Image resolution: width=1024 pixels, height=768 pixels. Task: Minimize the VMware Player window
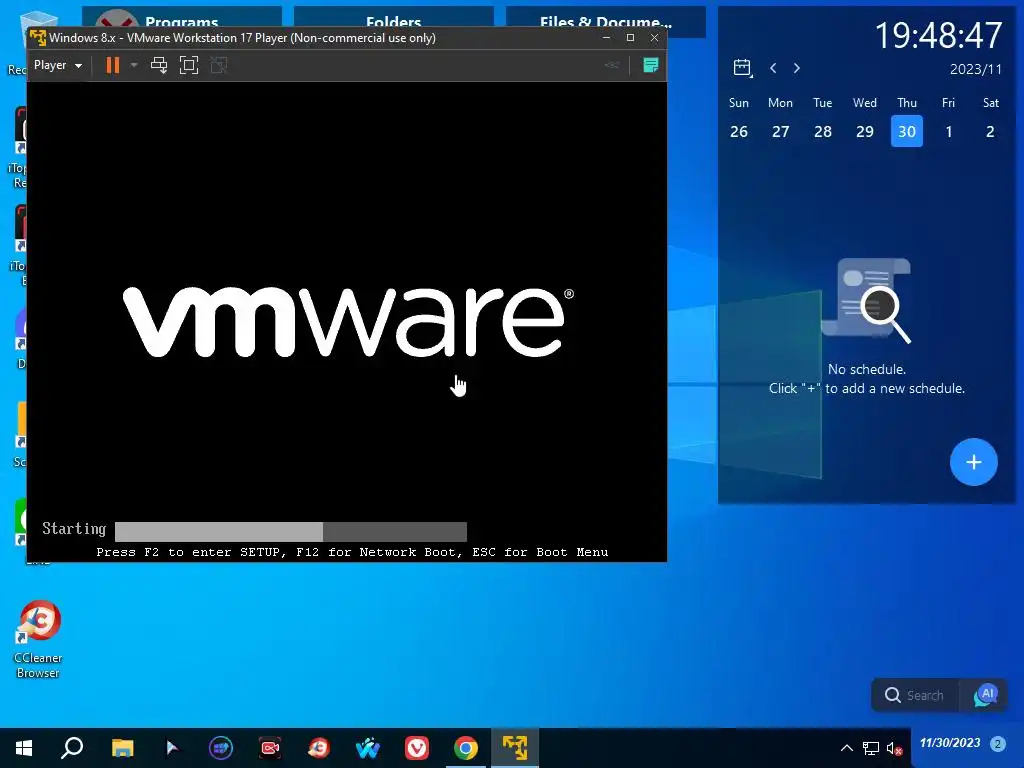coord(607,38)
